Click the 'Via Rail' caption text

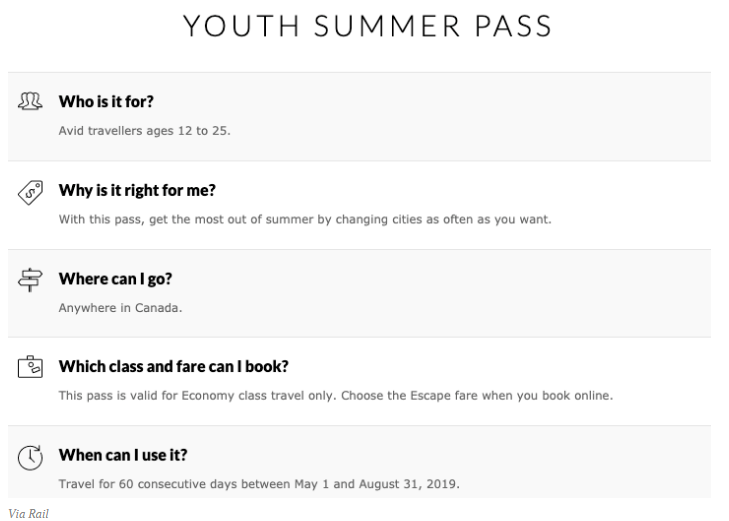[19, 510]
